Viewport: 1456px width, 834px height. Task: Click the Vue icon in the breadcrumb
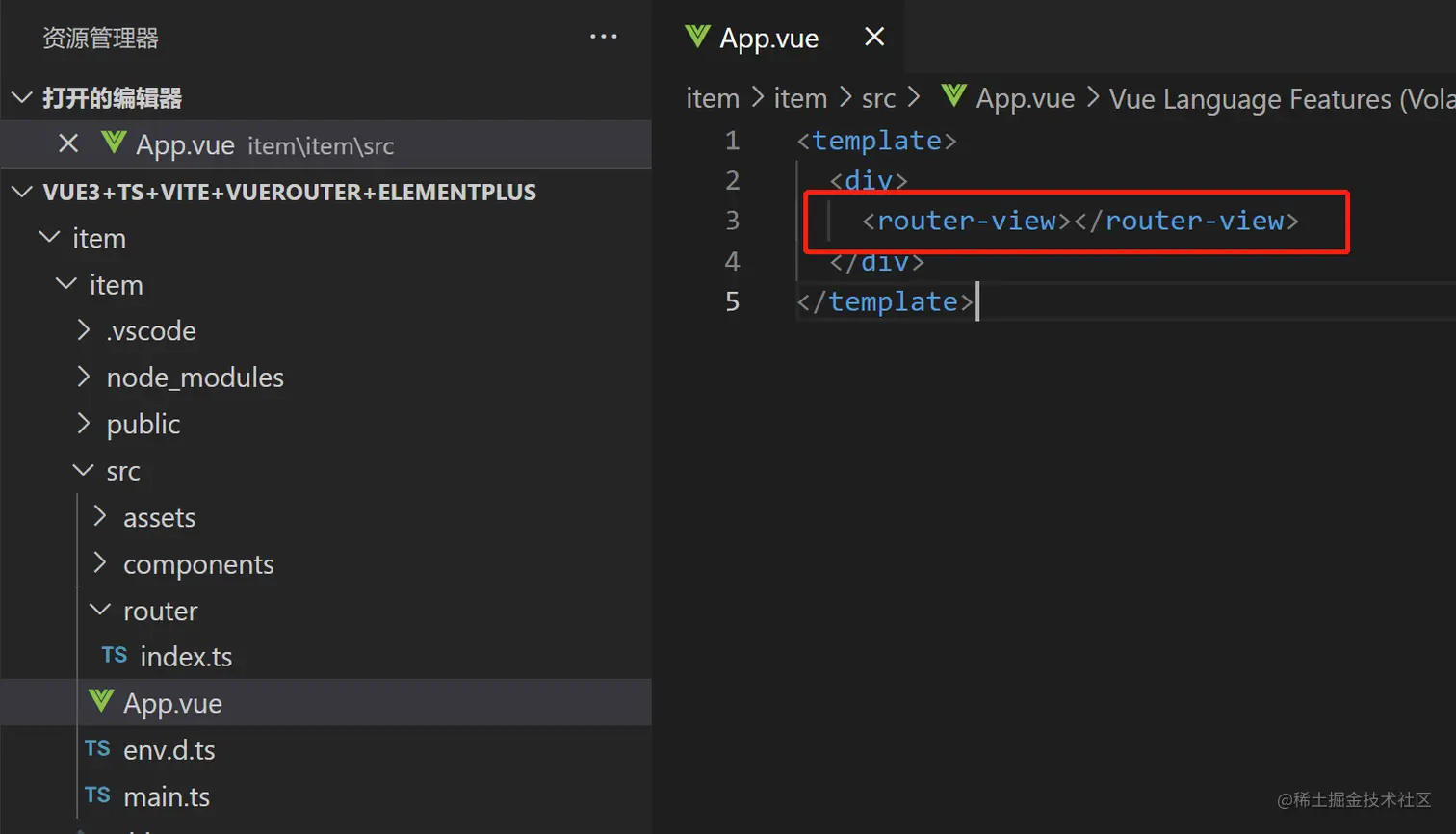pos(953,96)
